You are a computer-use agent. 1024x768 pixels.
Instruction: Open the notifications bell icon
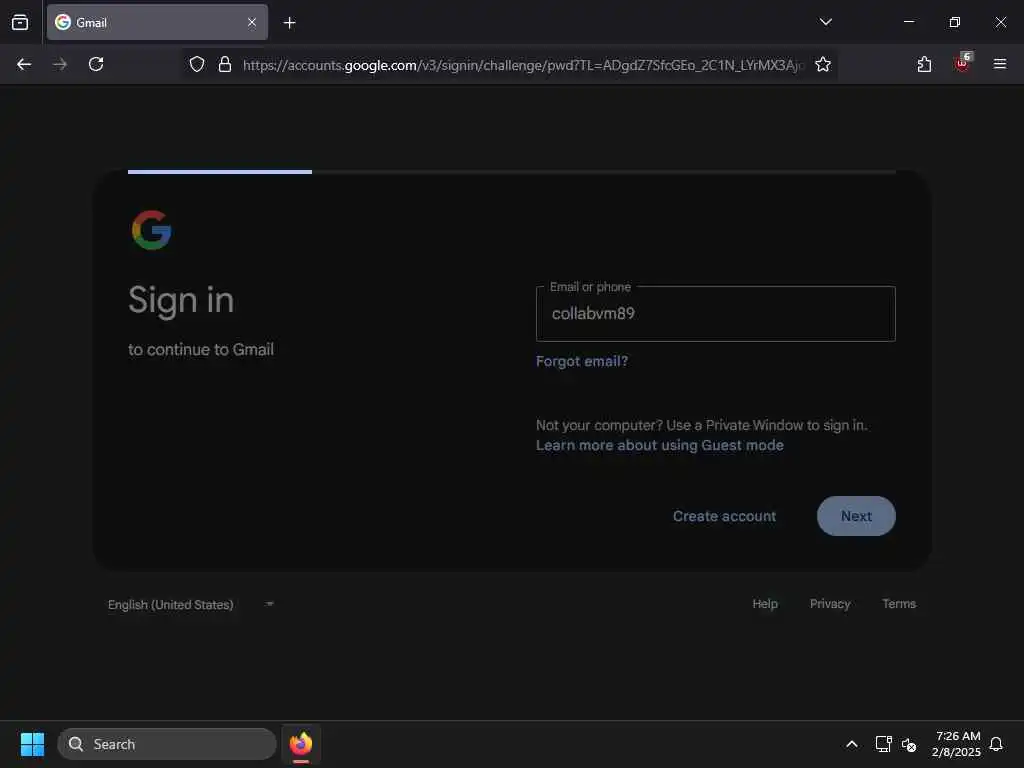pyautogui.click(x=996, y=744)
